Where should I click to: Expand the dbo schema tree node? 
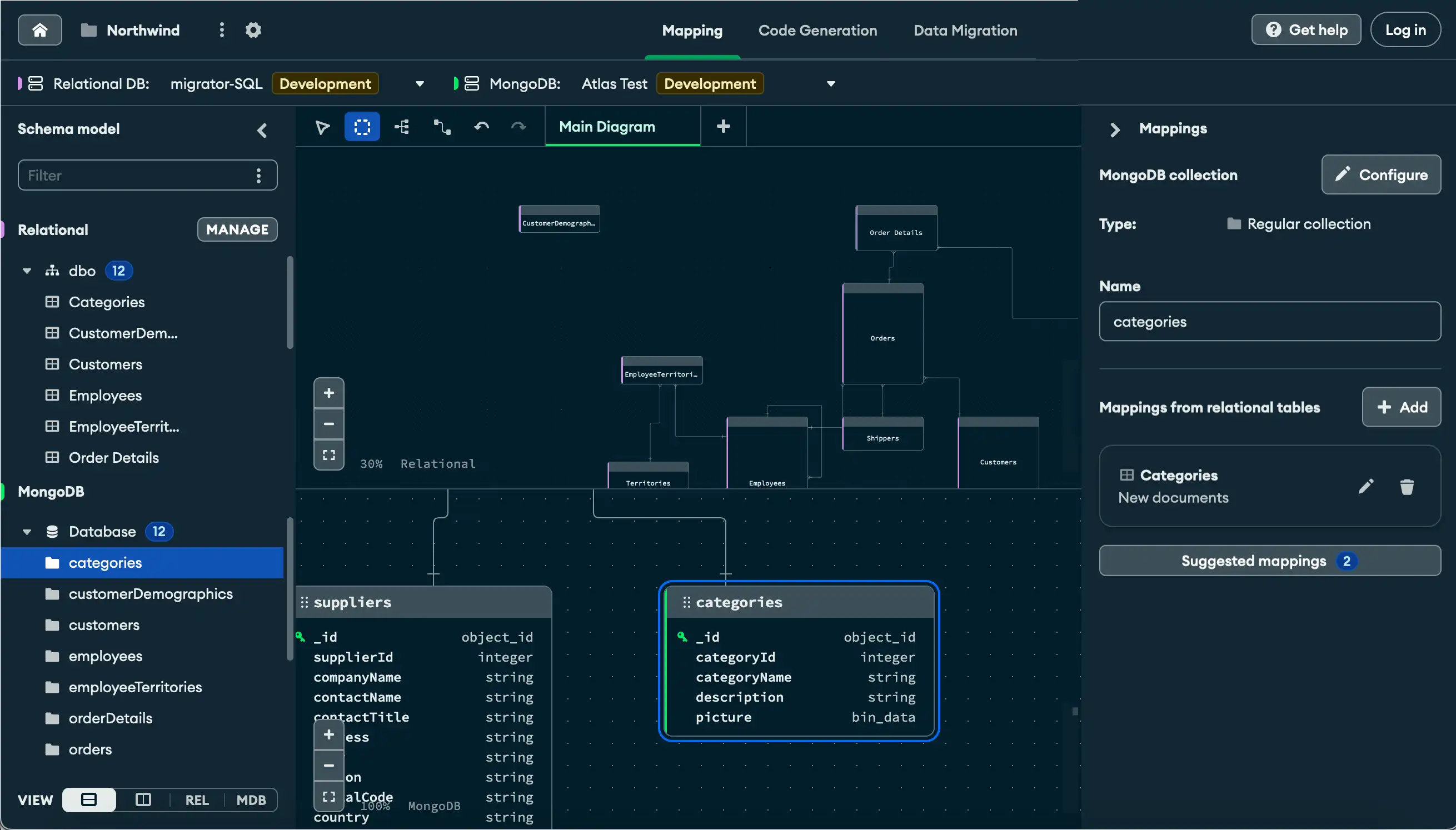tap(26, 270)
